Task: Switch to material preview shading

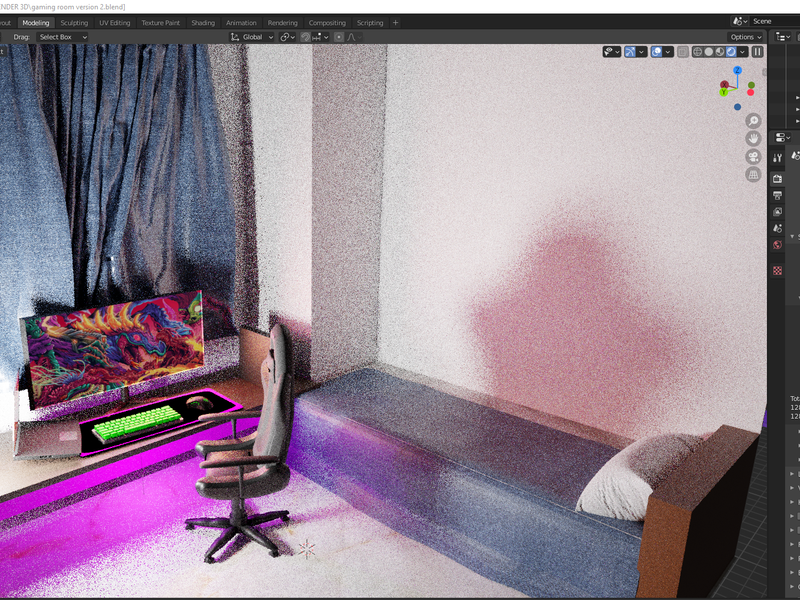Action: (720, 52)
